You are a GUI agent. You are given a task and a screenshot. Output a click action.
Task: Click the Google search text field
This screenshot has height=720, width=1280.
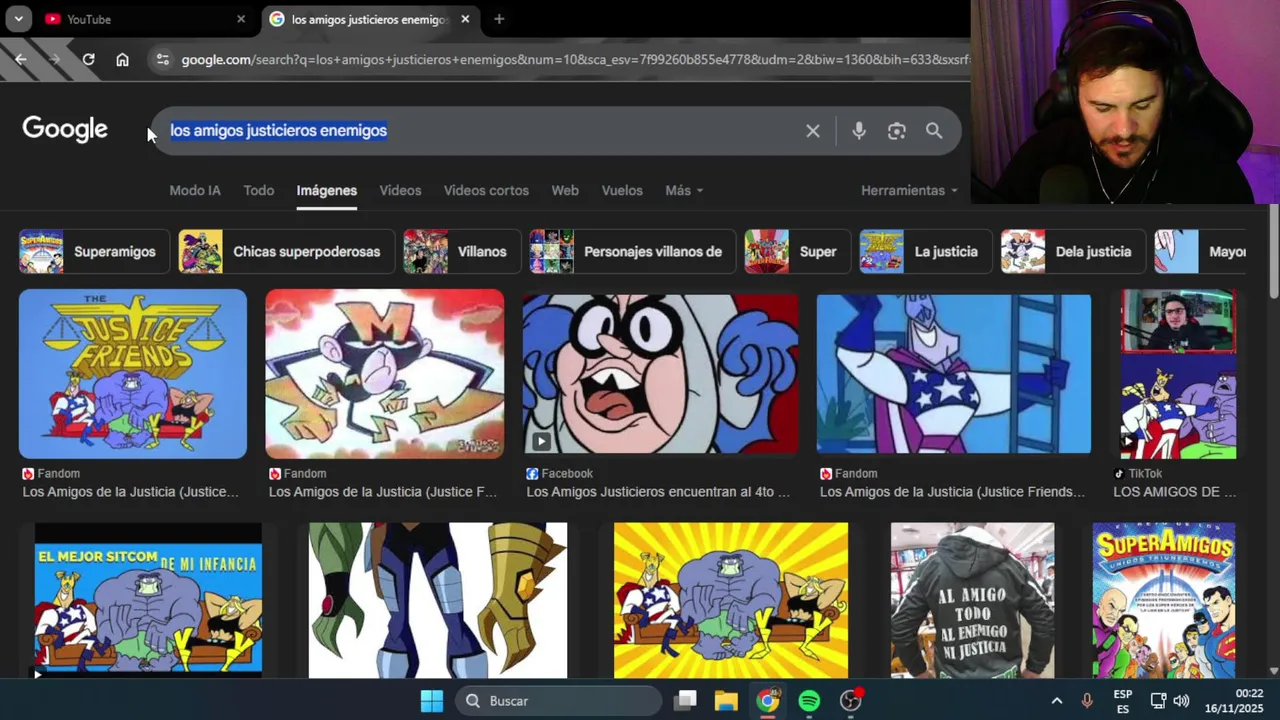480,131
